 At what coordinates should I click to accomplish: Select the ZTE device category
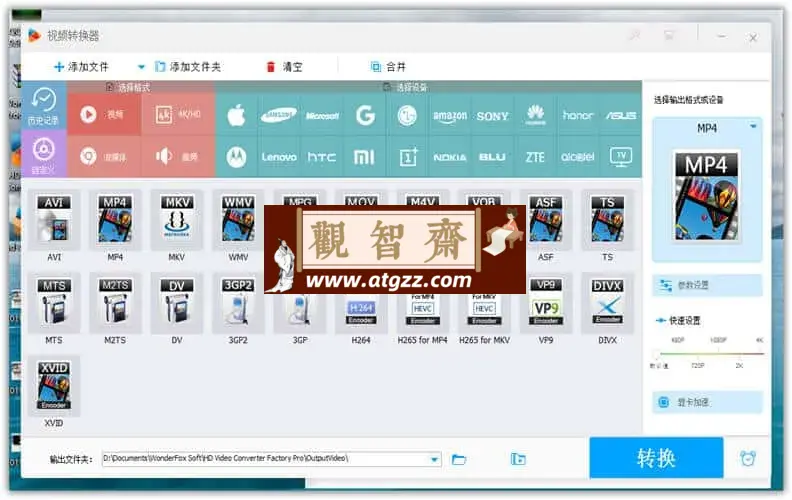535,157
